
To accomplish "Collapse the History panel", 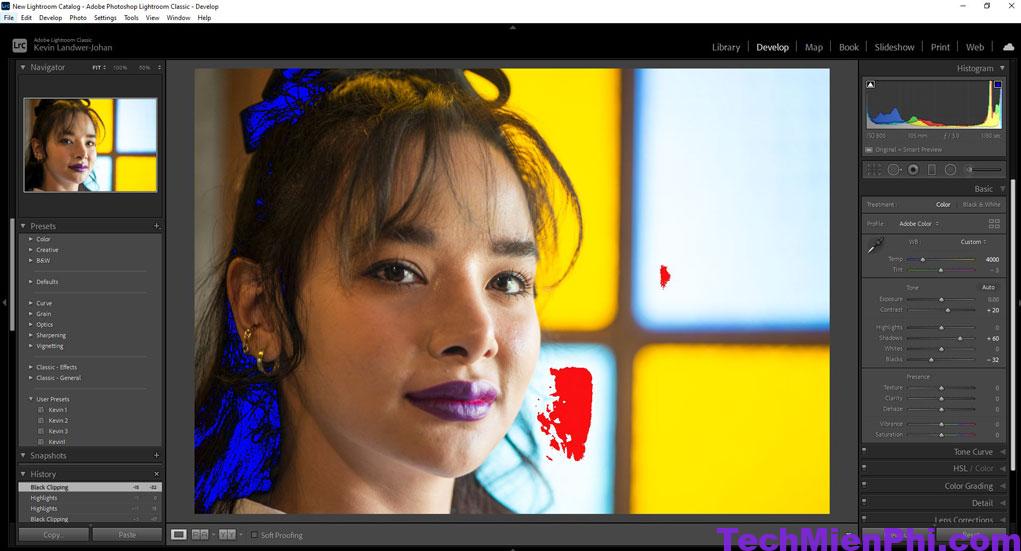I will pos(23,474).
